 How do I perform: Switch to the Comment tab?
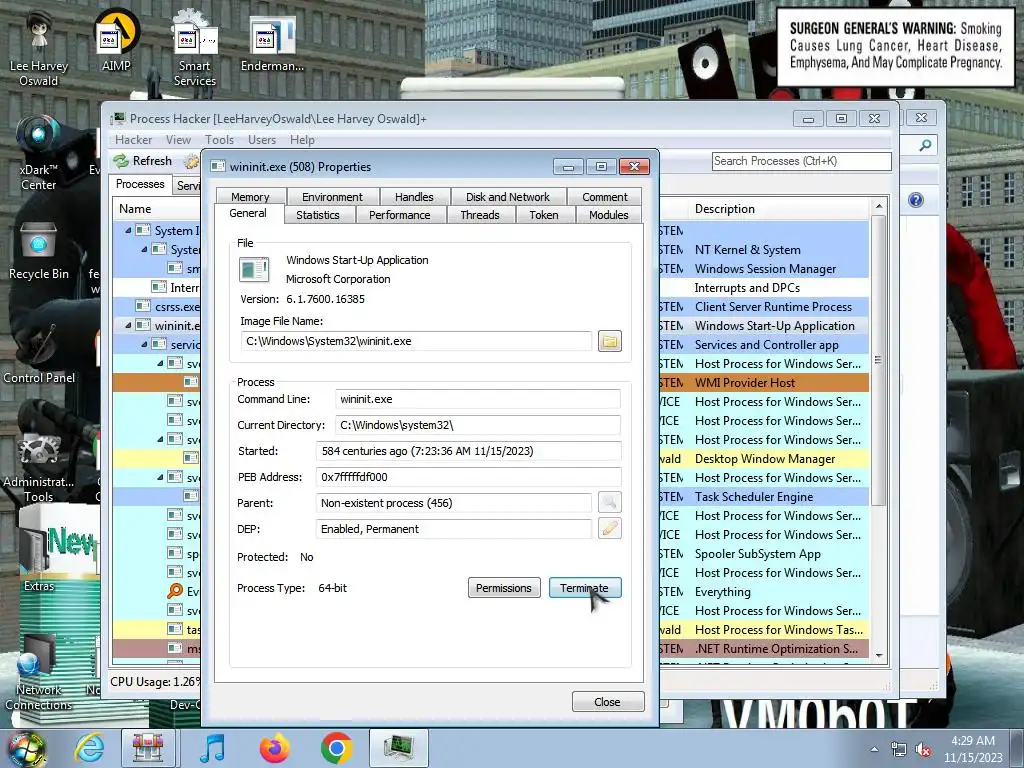point(605,197)
